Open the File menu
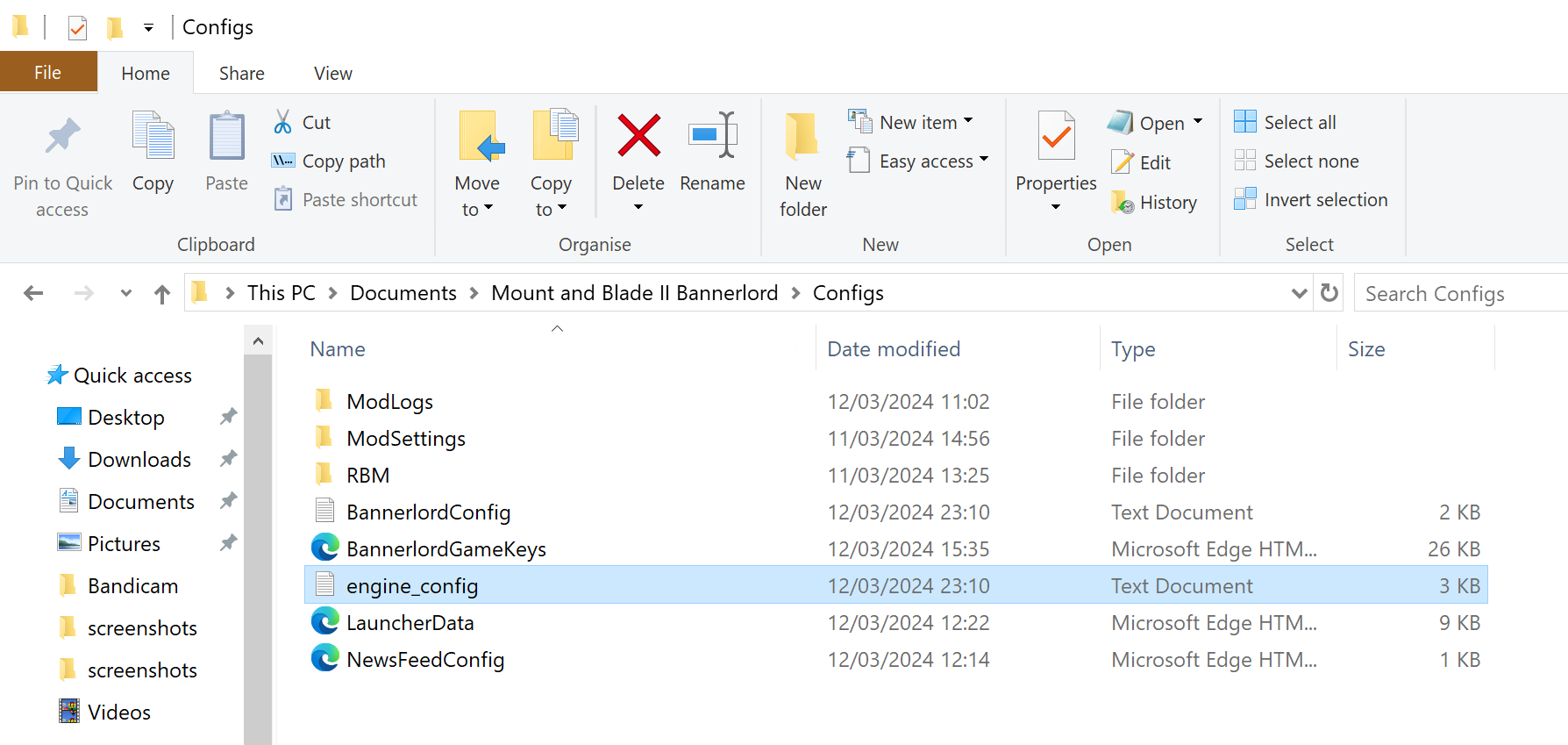Image resolution: width=1568 pixels, height=745 pixels. click(48, 72)
